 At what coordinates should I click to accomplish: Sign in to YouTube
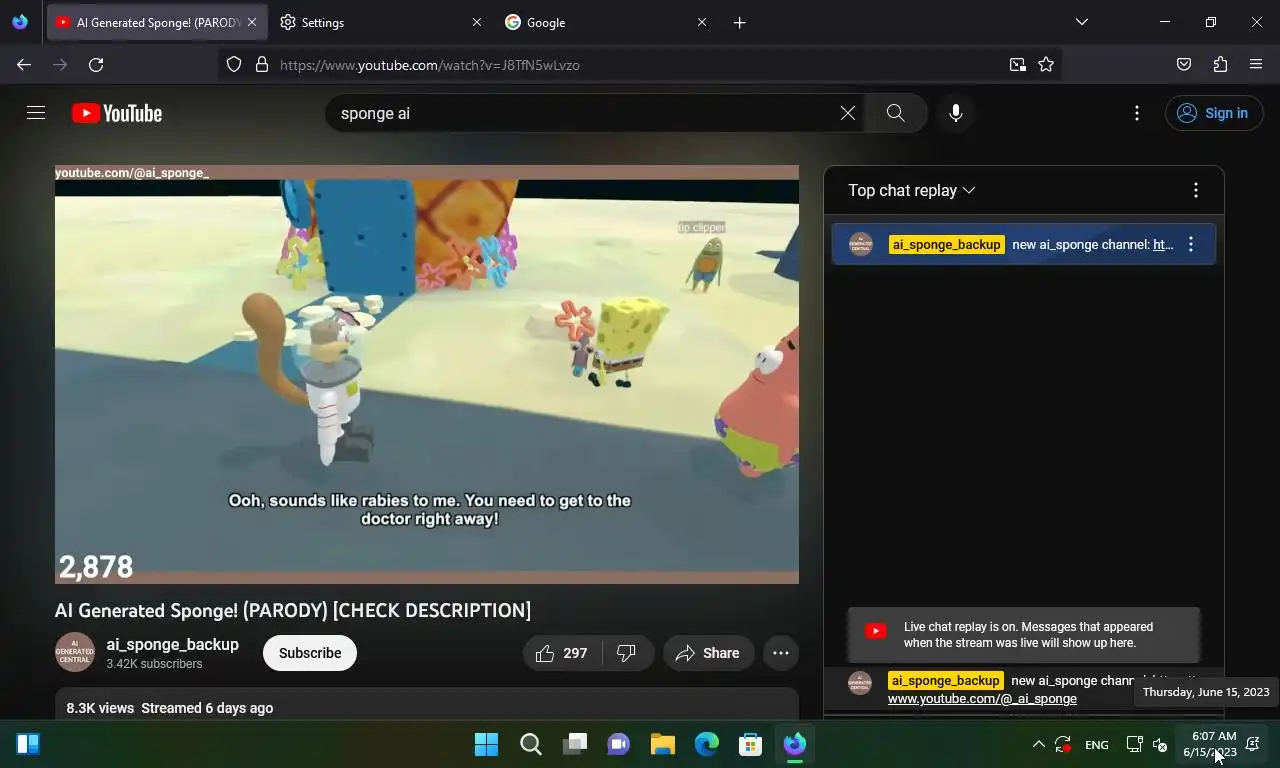point(1213,113)
